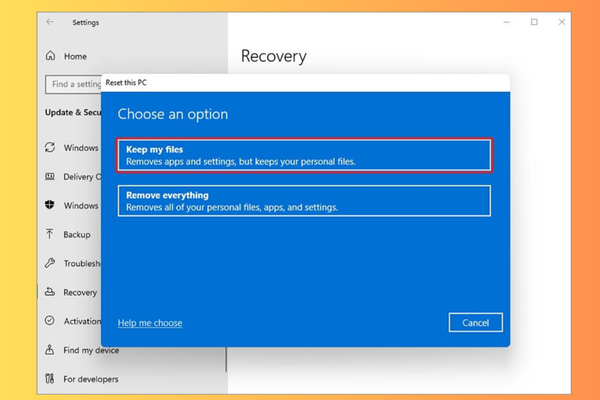This screenshot has width=600, height=400.
Task: Choose the Keep my files option
Action: [304, 155]
